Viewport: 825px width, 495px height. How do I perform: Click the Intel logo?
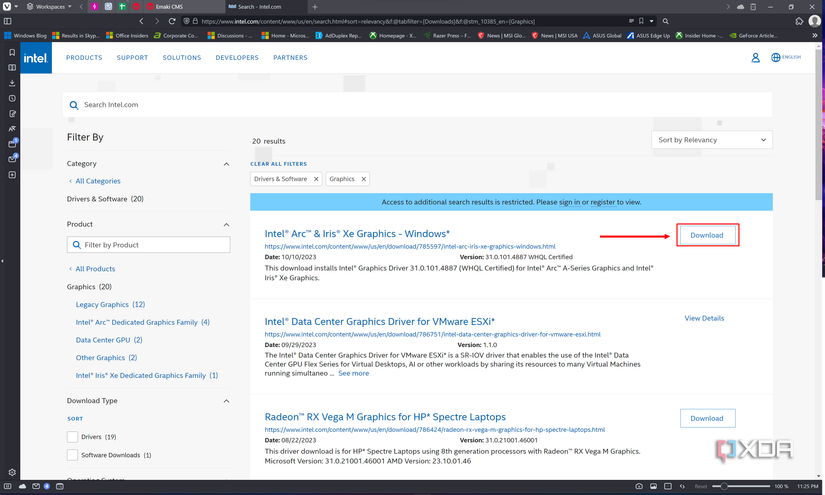pos(36,58)
